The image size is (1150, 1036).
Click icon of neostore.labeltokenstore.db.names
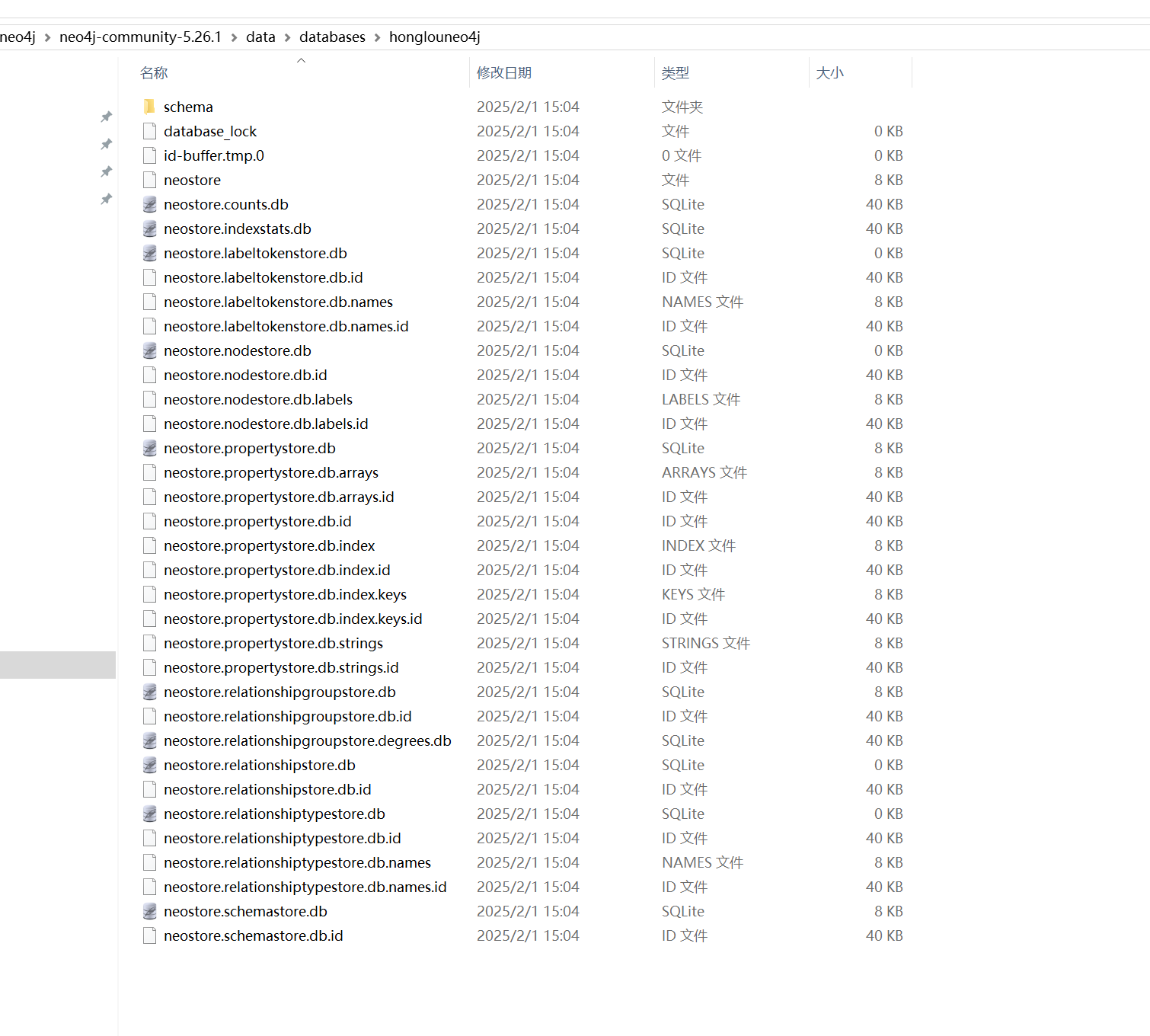click(149, 302)
